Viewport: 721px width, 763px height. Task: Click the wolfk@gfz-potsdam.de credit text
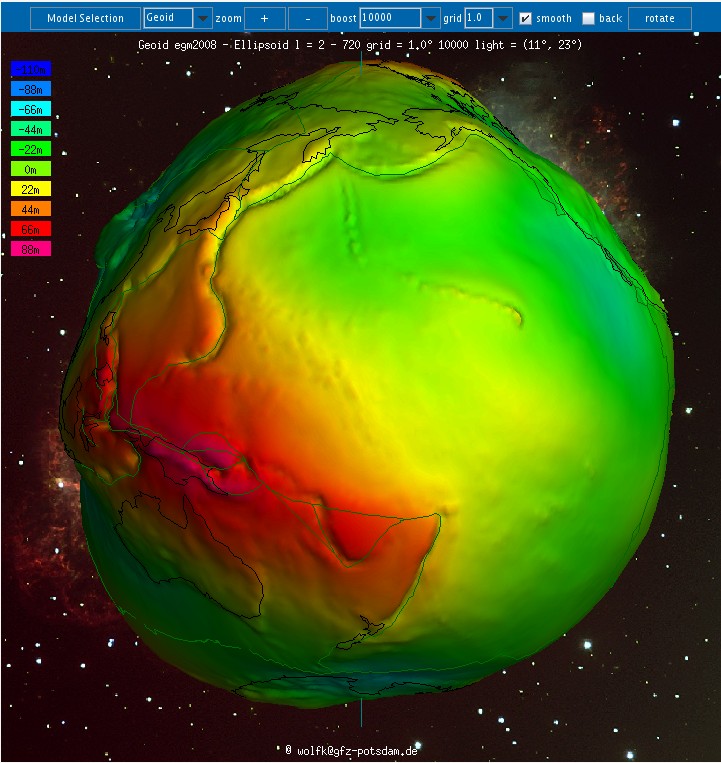click(351, 750)
